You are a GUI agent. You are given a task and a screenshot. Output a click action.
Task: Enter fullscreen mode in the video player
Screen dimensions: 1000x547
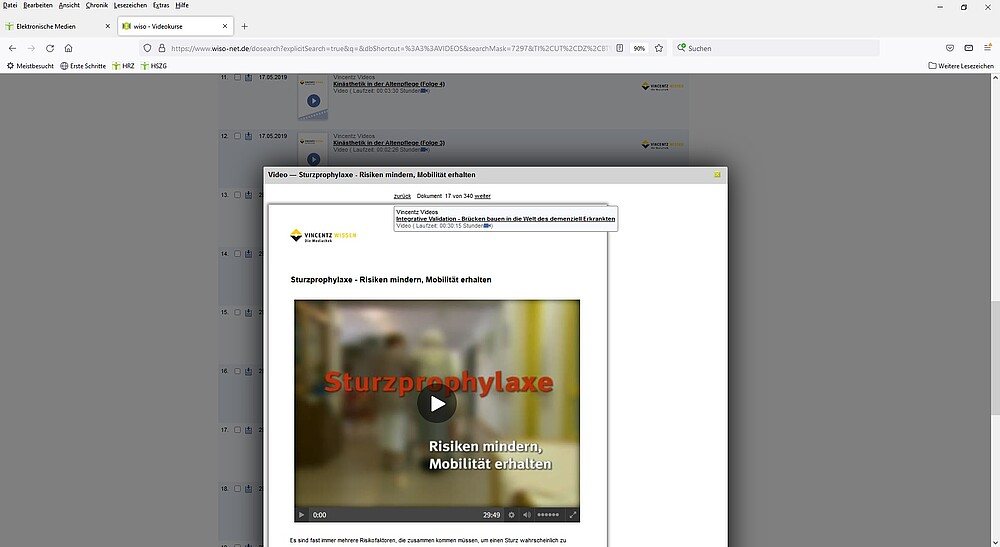pyautogui.click(x=573, y=515)
